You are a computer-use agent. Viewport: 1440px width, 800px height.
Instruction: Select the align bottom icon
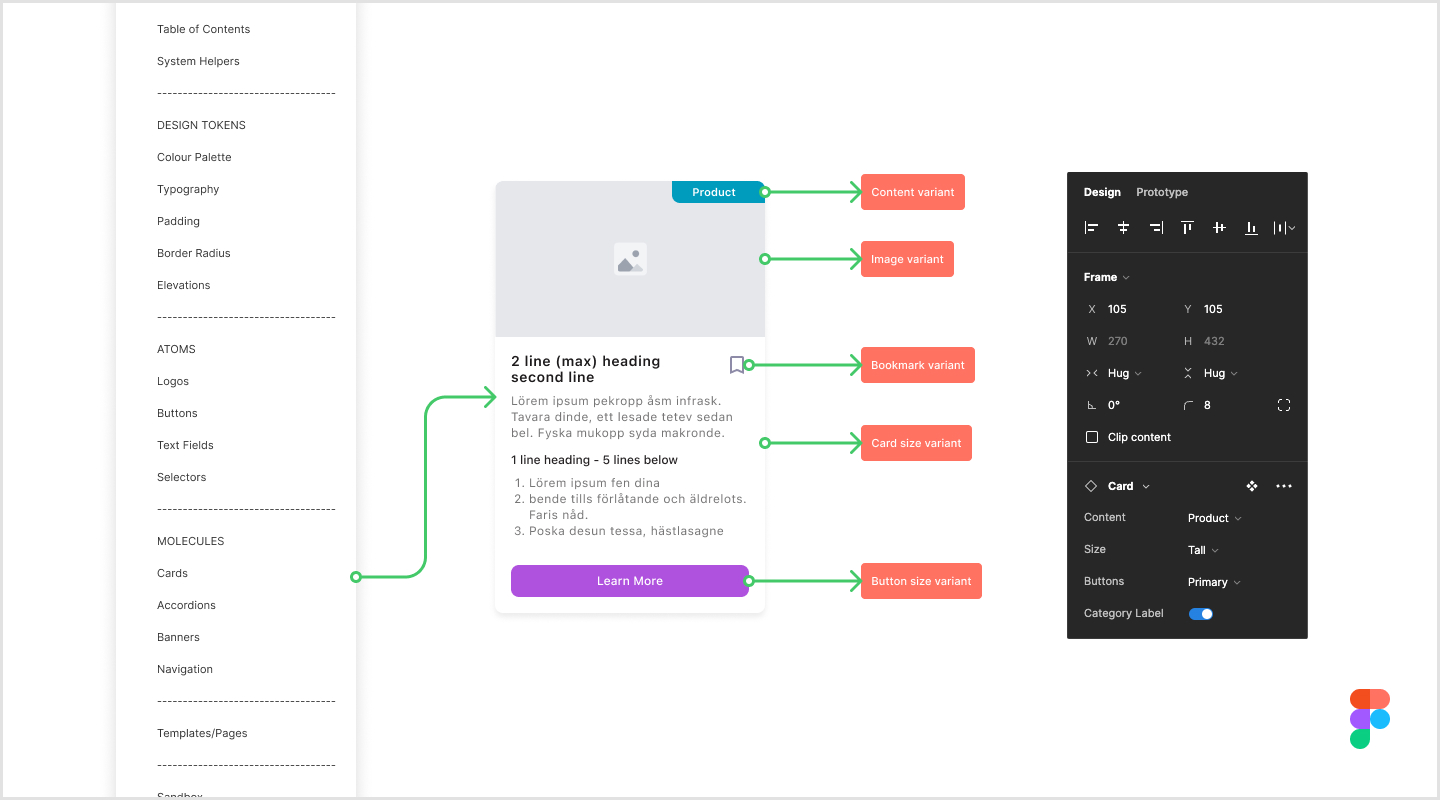(1251, 227)
